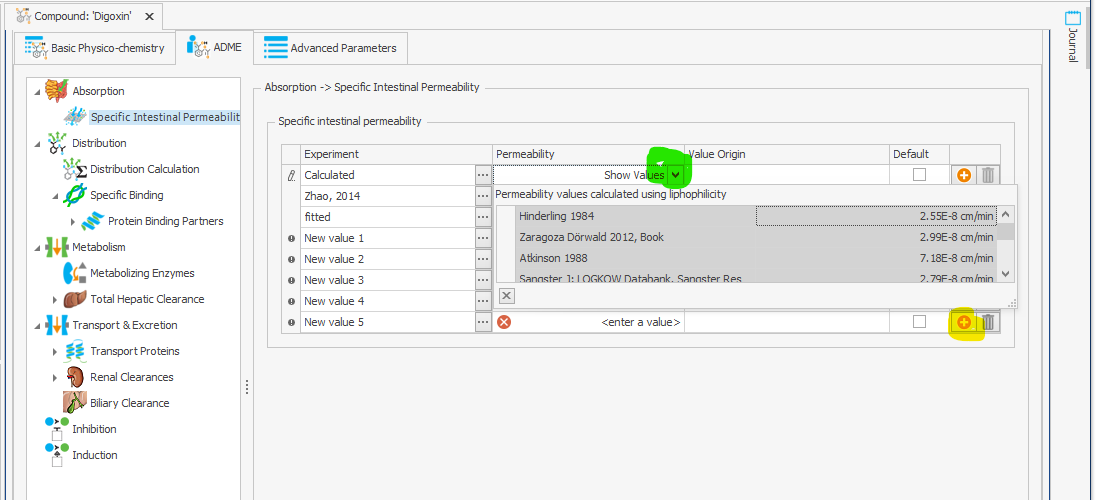Delete the Calculated row with trash icon
This screenshot has width=1096, height=500.
click(x=987, y=175)
